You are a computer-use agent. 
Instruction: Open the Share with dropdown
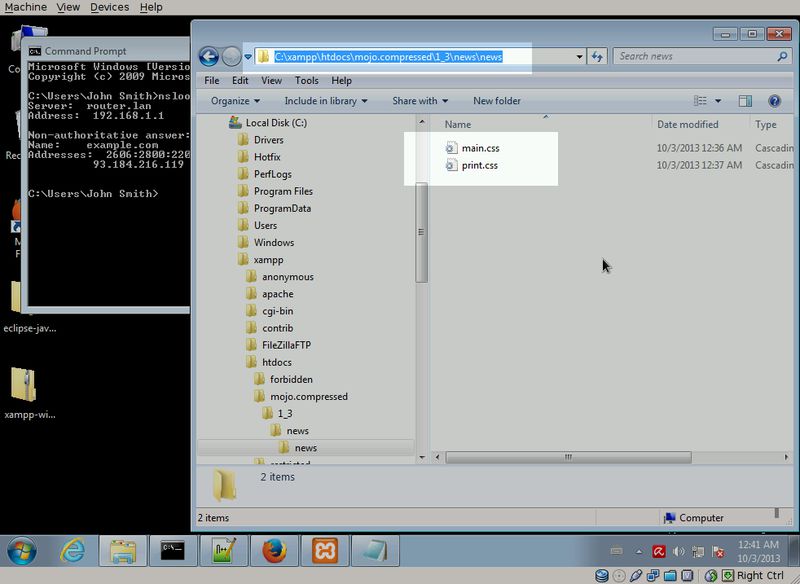420,101
